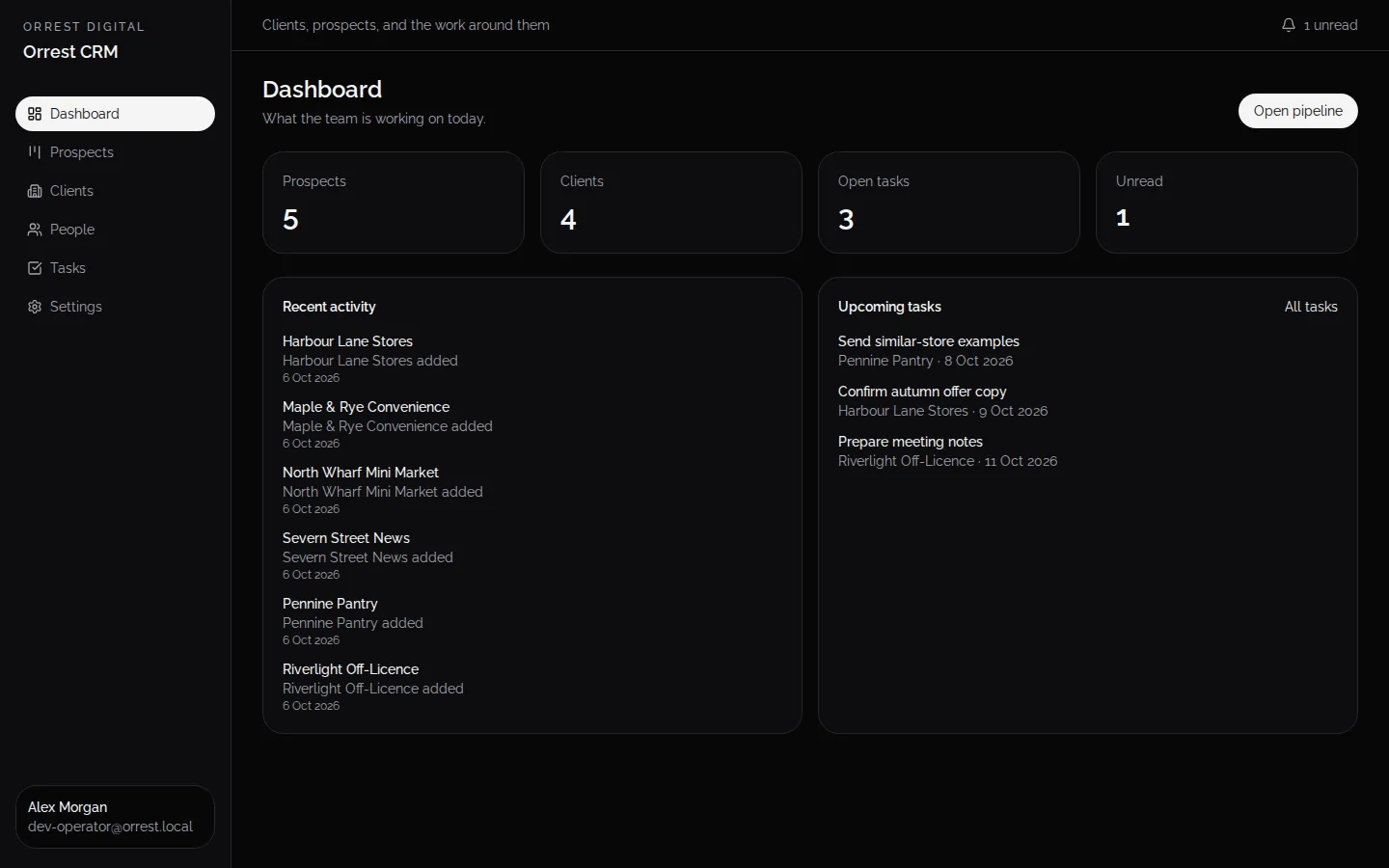1389x868 pixels.
Task: Open the Severn Street News activity title
Action: click(346, 538)
